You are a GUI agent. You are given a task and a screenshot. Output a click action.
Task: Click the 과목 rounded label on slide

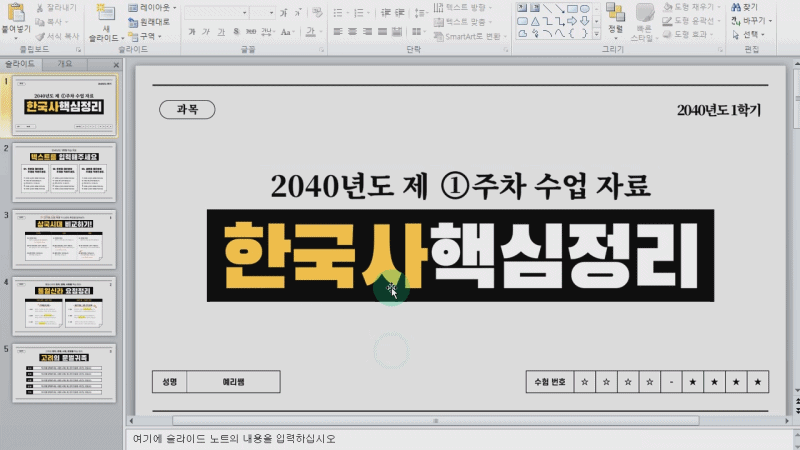tap(187, 109)
